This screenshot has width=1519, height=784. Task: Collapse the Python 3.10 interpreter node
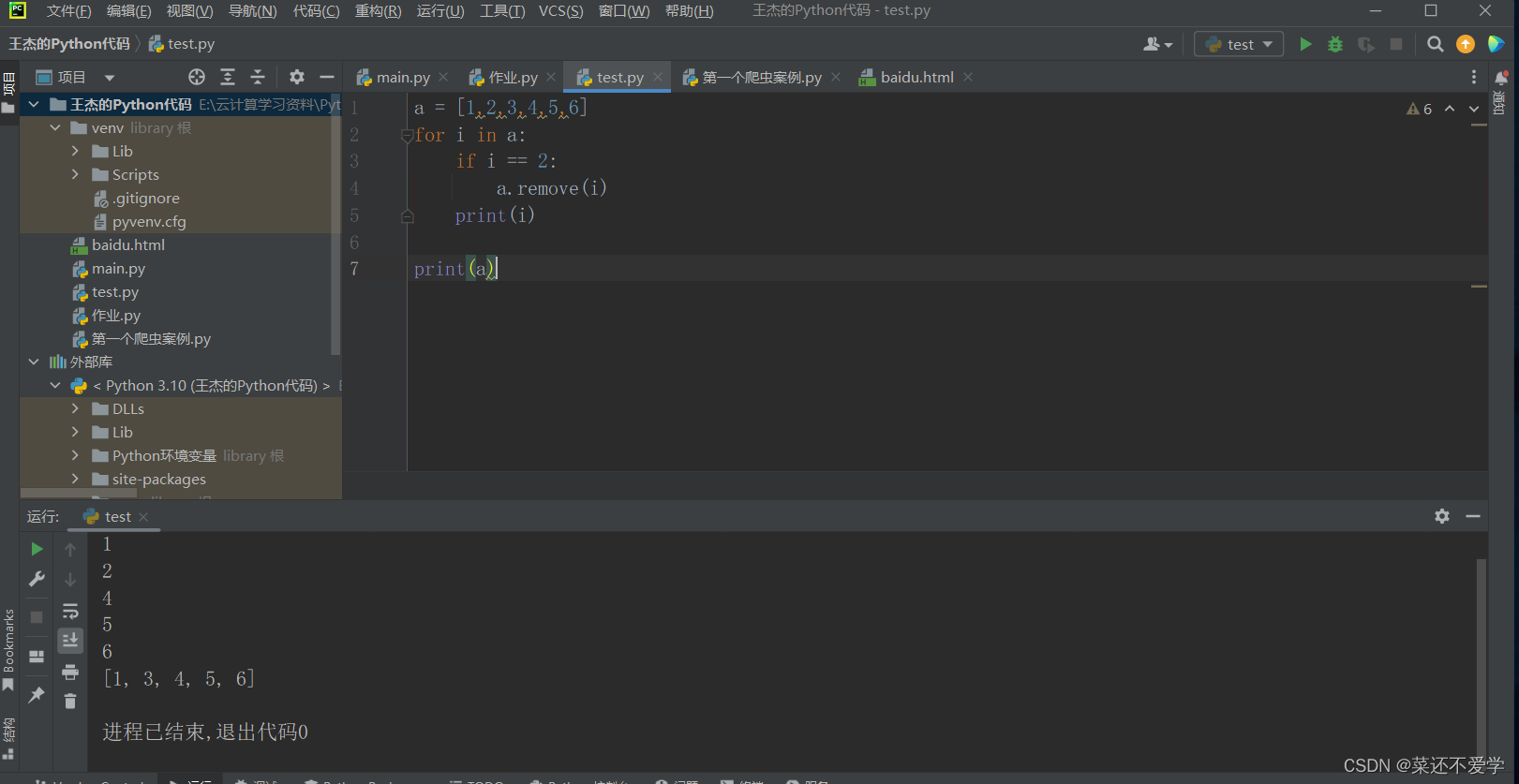click(x=55, y=385)
